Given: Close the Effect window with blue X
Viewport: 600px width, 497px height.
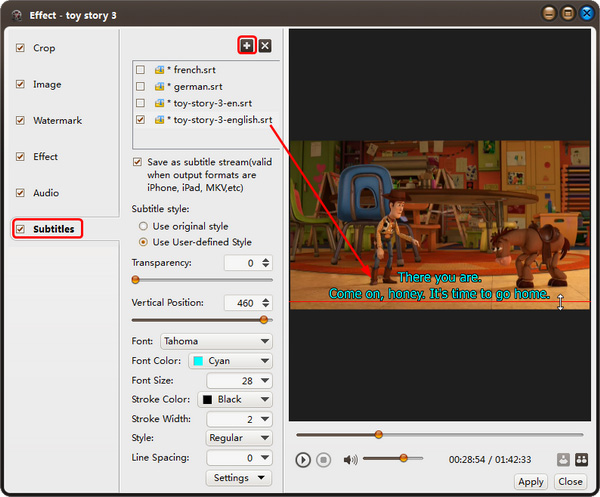Looking at the screenshot, I should [x=587, y=14].
